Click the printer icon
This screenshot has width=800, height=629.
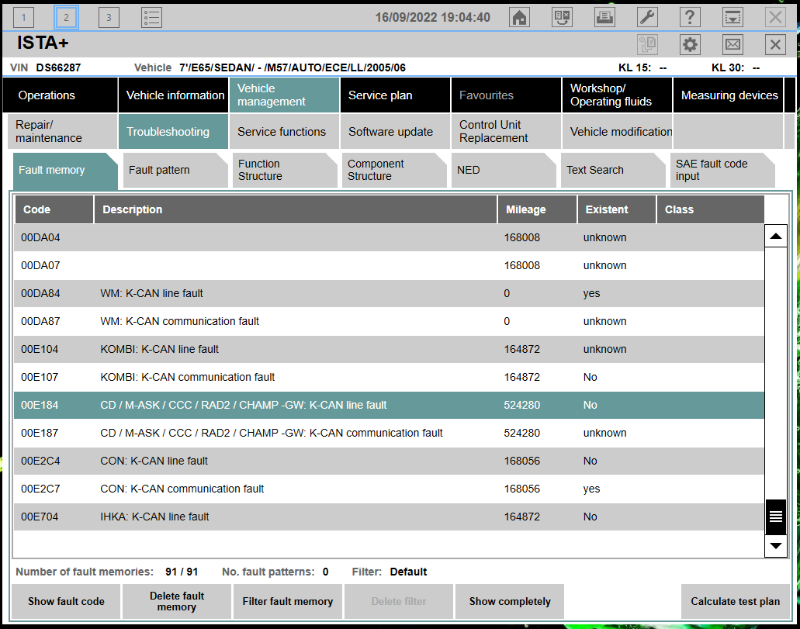point(605,17)
